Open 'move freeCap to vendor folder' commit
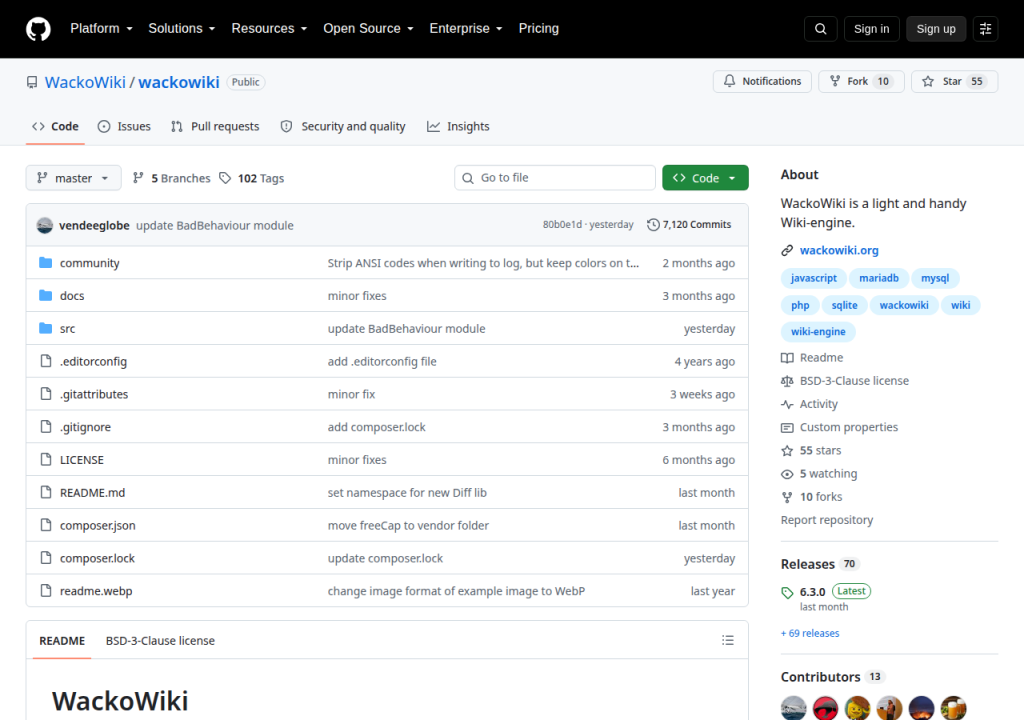Viewport: 1024px width, 720px height. click(408, 525)
